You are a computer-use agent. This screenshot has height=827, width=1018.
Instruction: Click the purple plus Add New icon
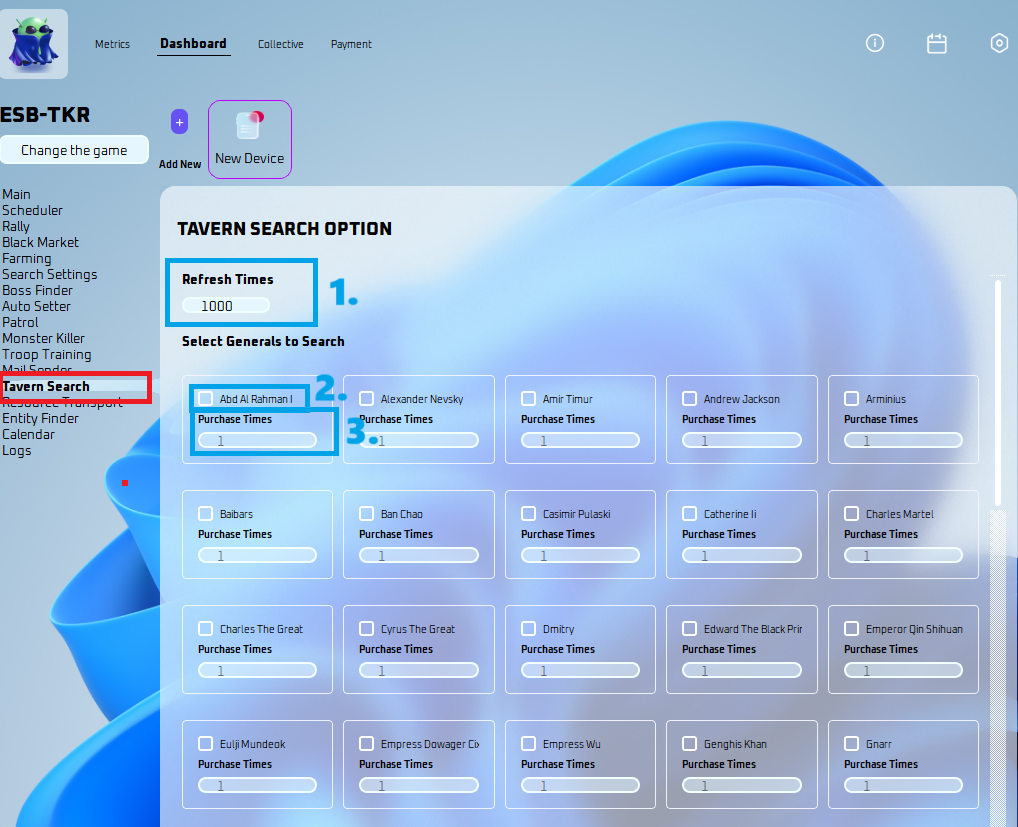click(x=180, y=122)
